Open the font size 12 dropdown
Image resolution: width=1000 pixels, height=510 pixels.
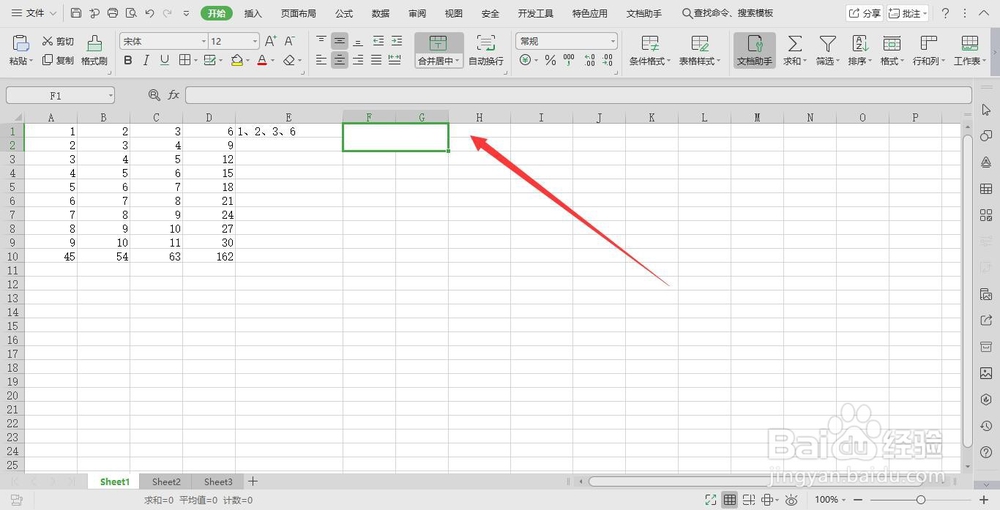coord(255,41)
